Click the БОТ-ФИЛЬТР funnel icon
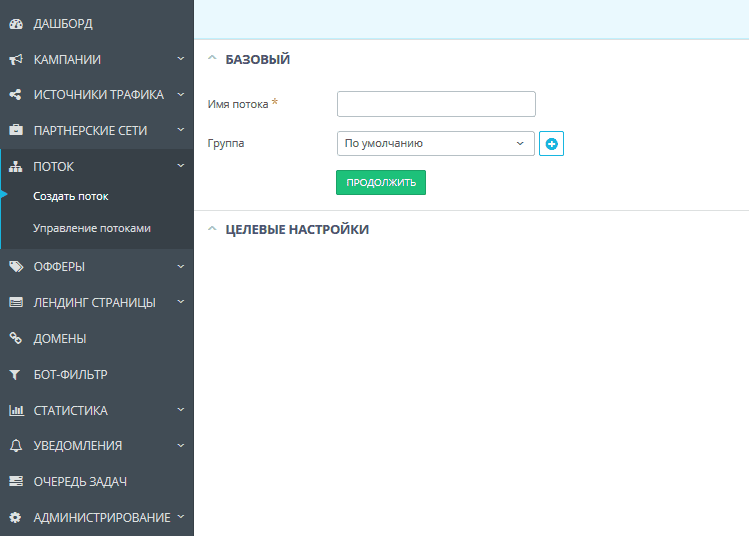 pyautogui.click(x=15, y=375)
